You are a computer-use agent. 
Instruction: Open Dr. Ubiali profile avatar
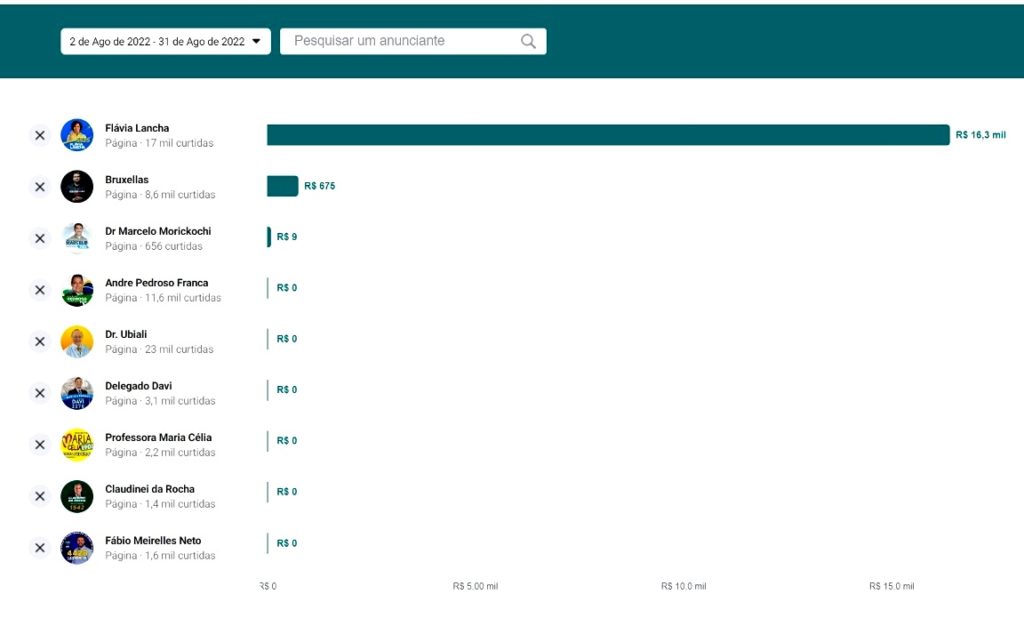point(77,341)
